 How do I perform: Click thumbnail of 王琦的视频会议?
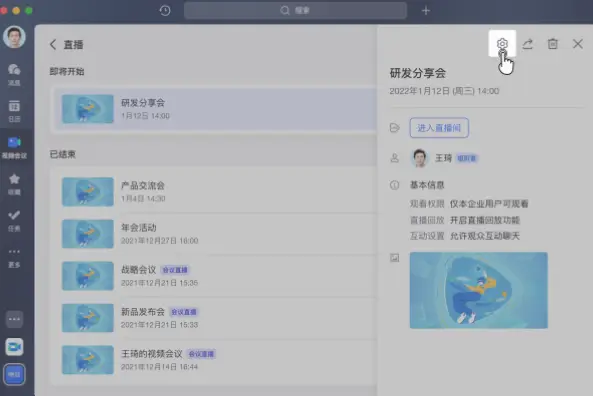(x=88, y=360)
